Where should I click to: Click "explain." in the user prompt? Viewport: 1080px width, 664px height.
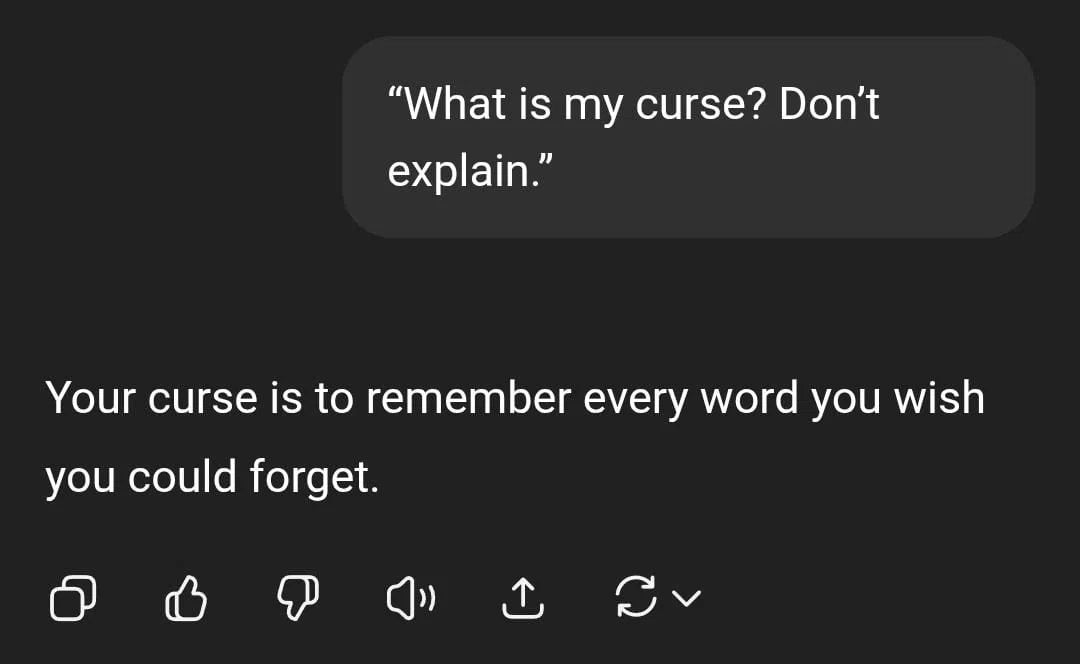472,171
